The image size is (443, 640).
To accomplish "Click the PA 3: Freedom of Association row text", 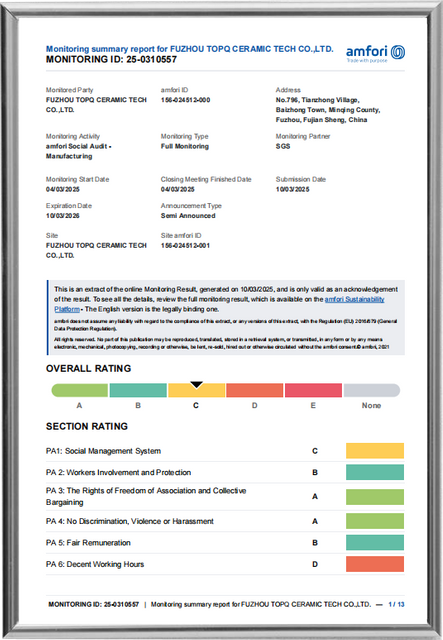I will click(x=146, y=496).
